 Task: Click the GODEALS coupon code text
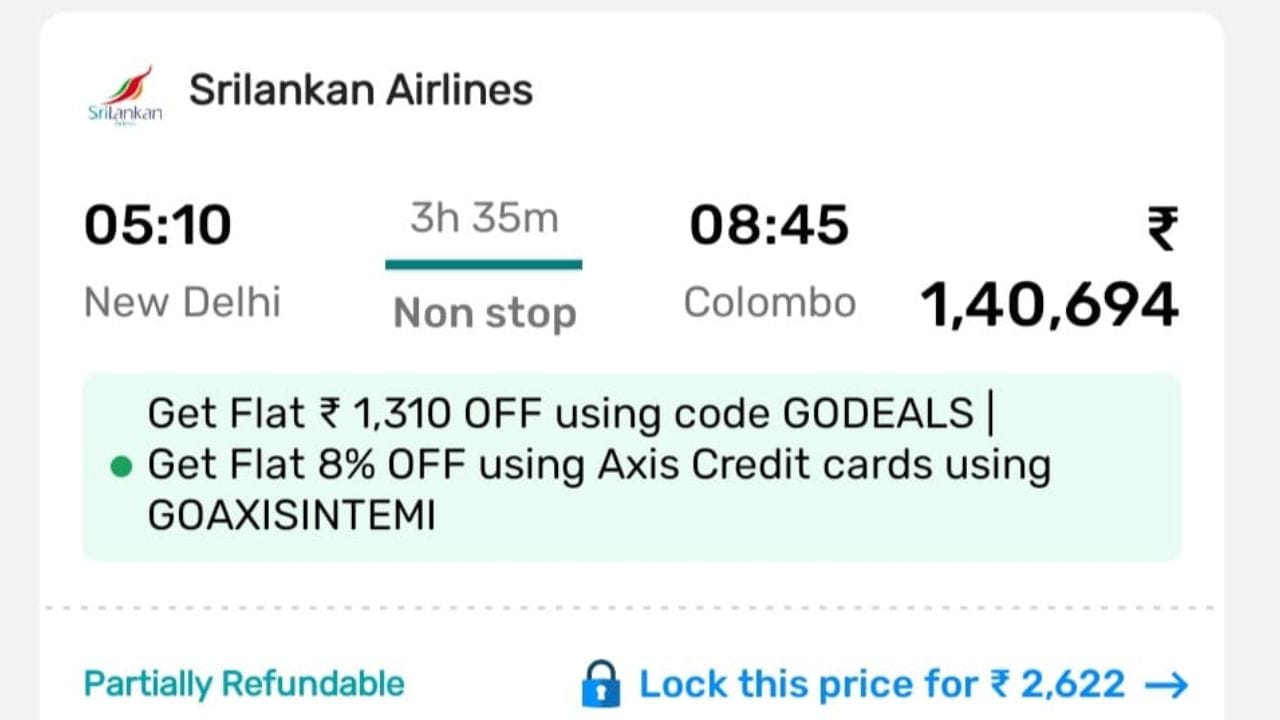pos(877,412)
